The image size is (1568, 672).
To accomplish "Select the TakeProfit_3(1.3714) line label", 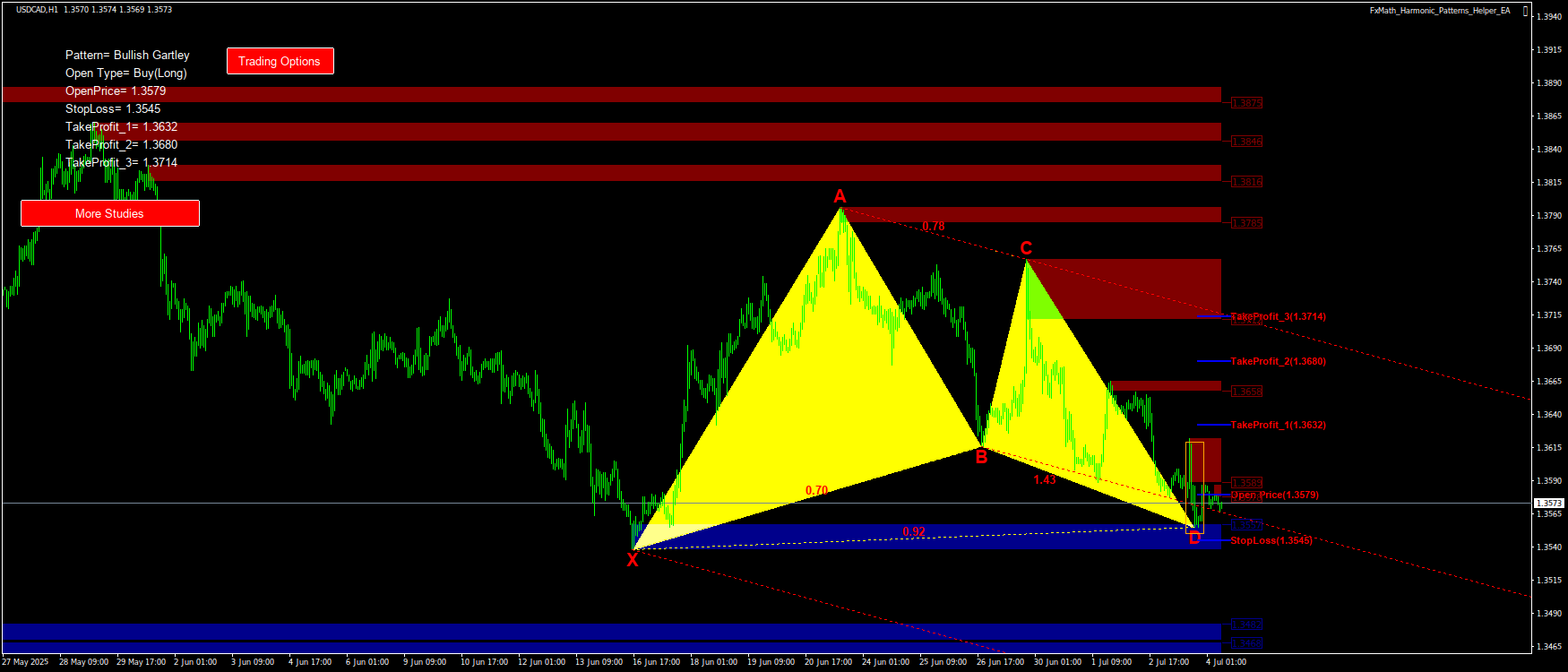I will [x=1278, y=316].
